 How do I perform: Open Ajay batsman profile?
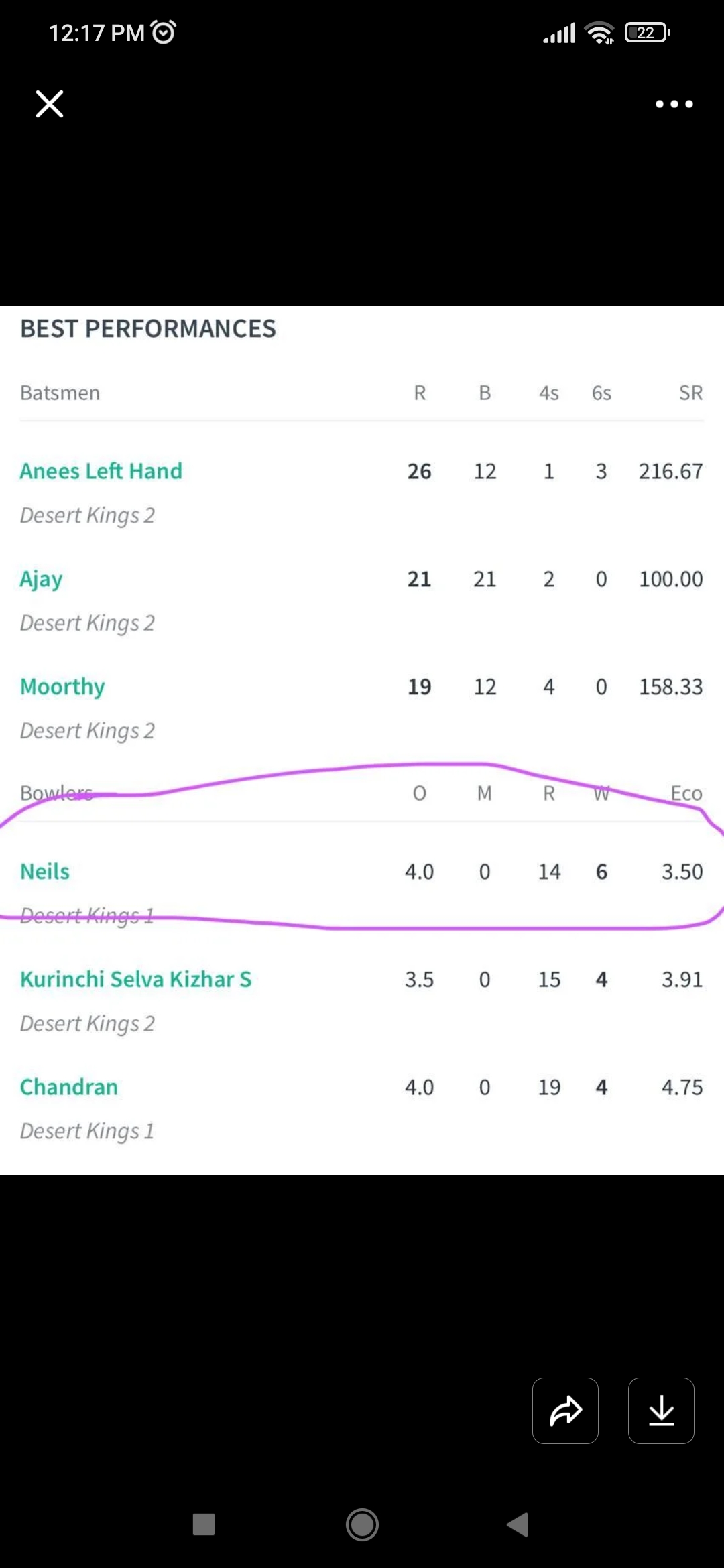click(42, 580)
